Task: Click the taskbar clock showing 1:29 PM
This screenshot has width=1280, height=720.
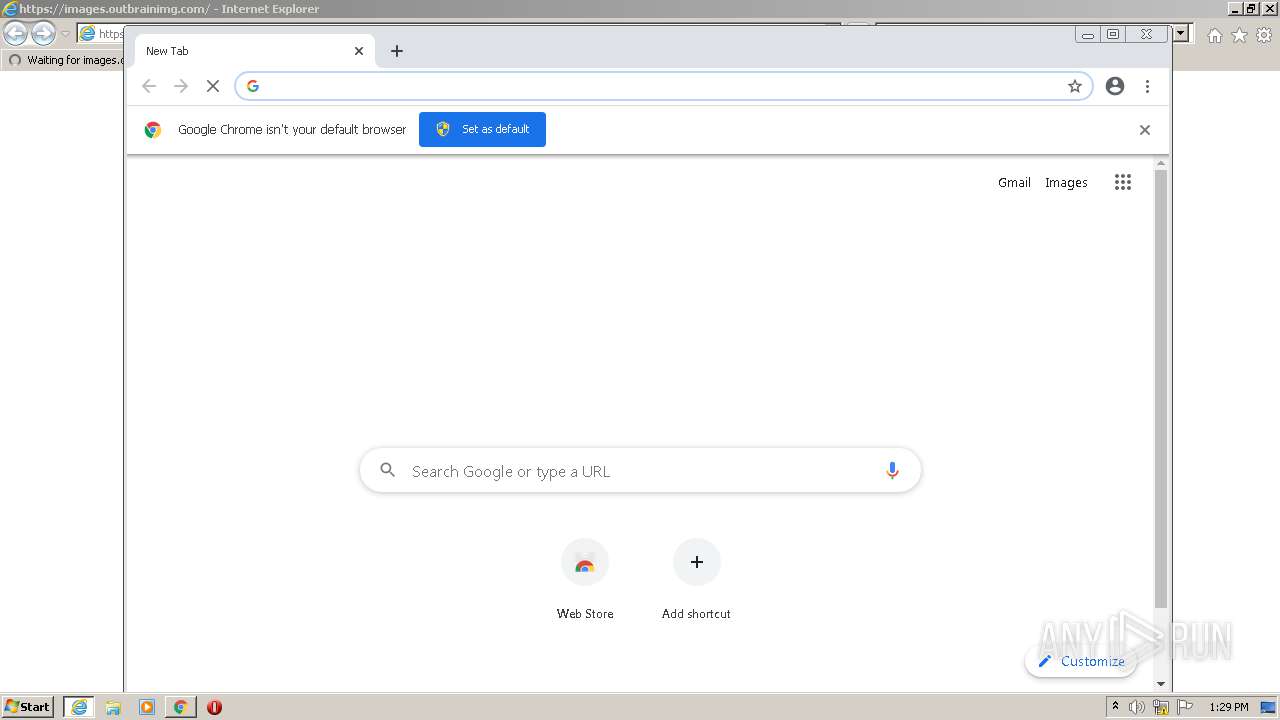Action: tap(1228, 707)
